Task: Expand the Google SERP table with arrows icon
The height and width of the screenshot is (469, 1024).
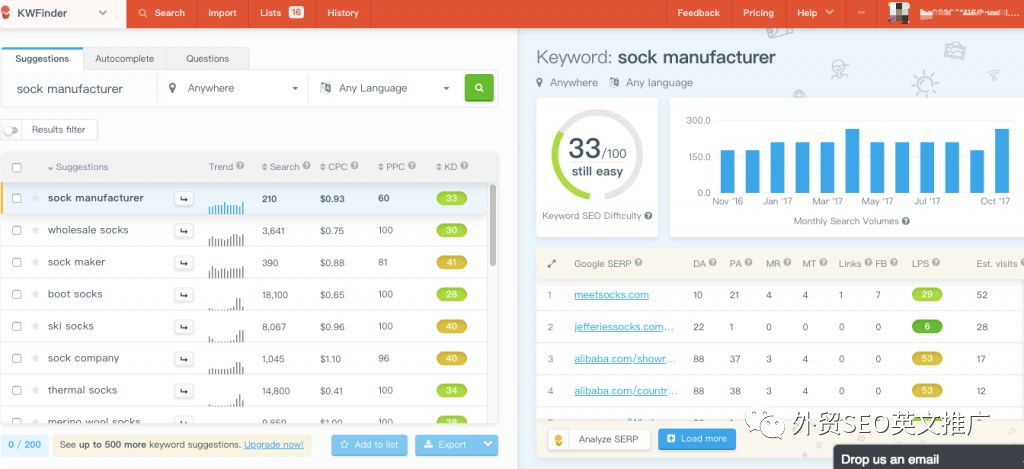Action: coord(551,264)
